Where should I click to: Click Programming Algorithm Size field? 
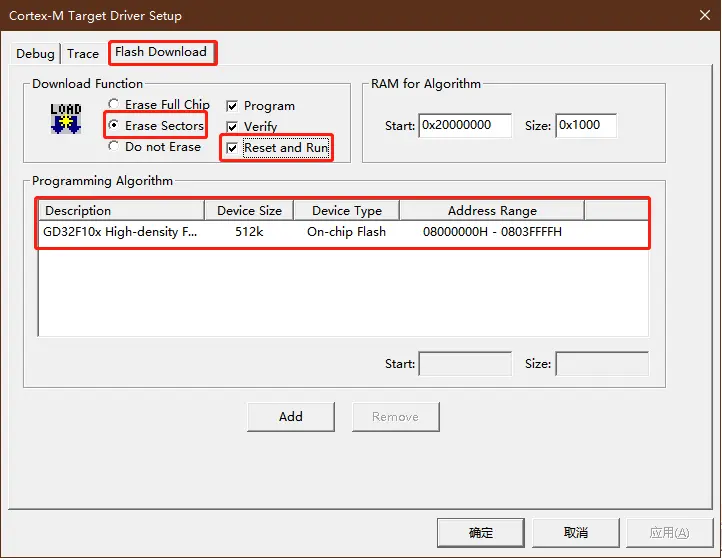[602, 364]
